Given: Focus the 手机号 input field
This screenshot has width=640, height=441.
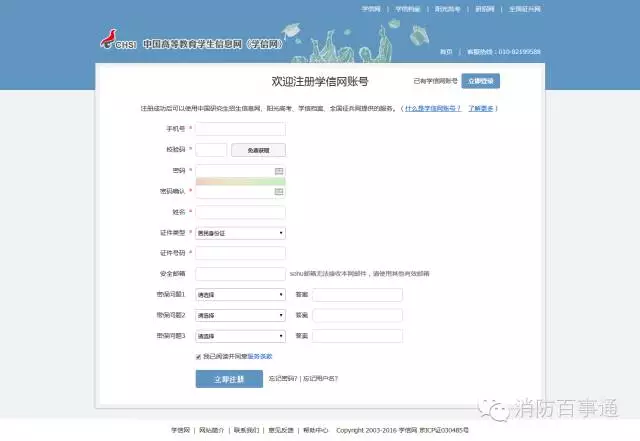Looking at the screenshot, I should click(x=240, y=129).
